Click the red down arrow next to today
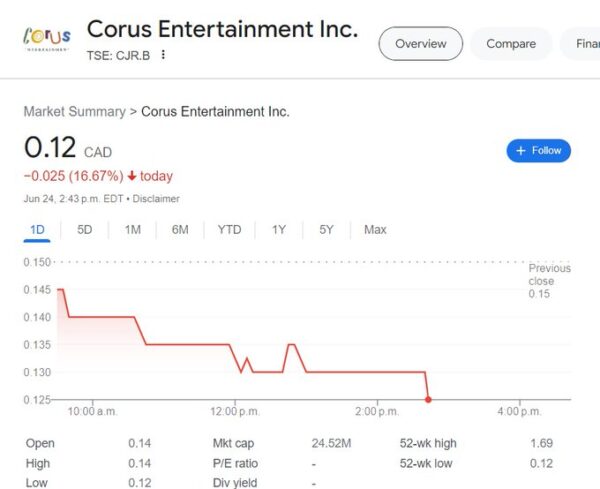 (132, 176)
